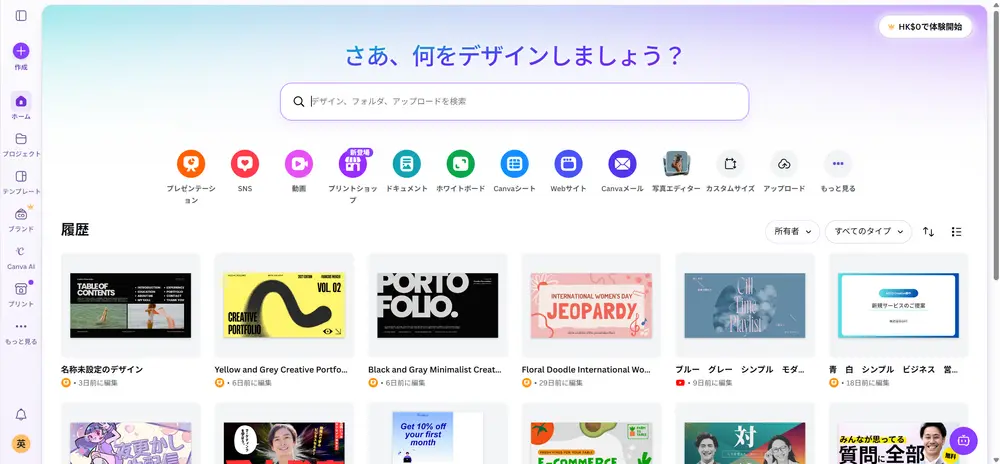Click the 履歴 section heading
Screen dimensions: 1000x464
(x=75, y=230)
